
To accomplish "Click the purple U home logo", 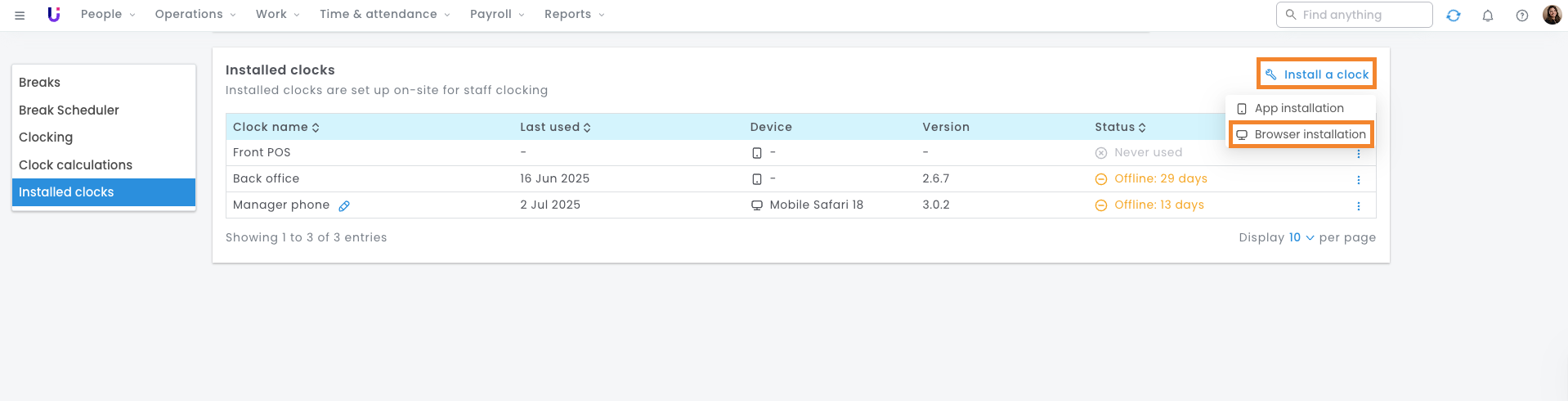I will pos(54,15).
